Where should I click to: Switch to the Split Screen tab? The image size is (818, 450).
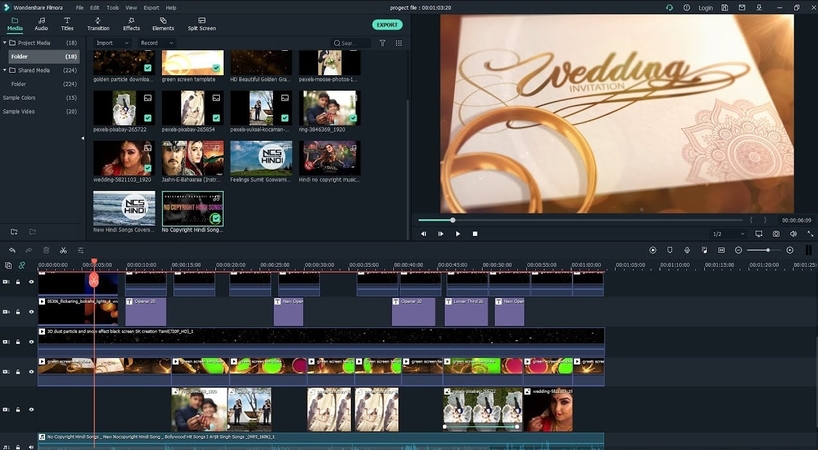click(x=201, y=24)
